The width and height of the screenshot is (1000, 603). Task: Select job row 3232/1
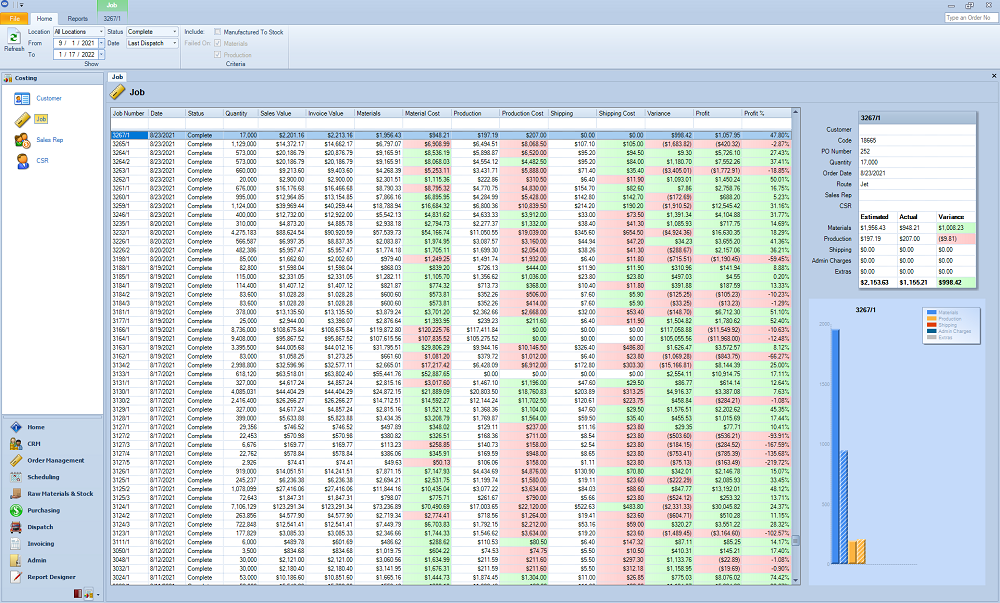pyautogui.click(x=451, y=233)
